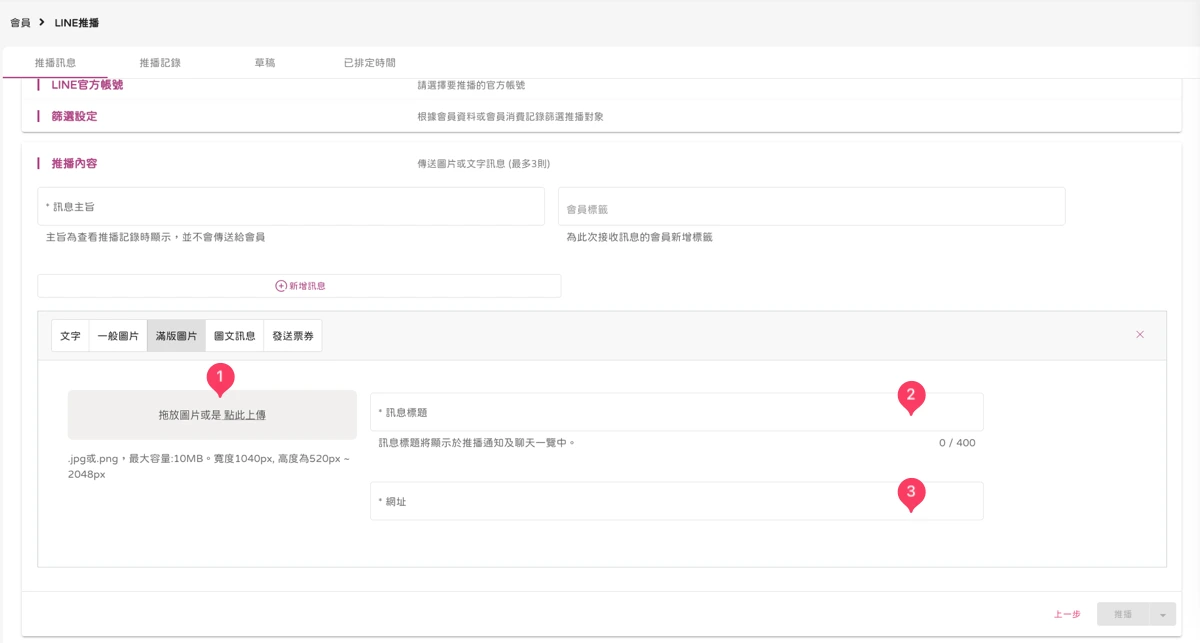This screenshot has height=643, width=1200.
Task: Choose the 一般圖片 message type
Action: pyautogui.click(x=118, y=336)
